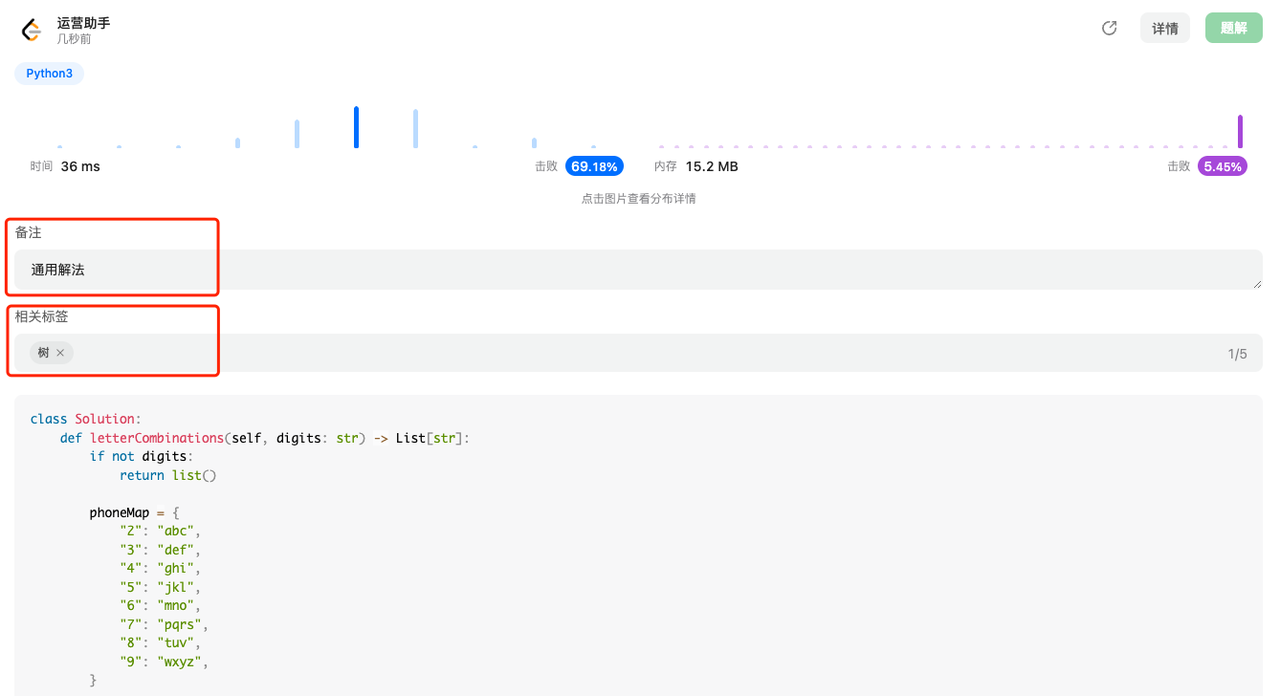Click the blue 69.18% beats badge
This screenshot has height=696, width=1280.
click(594, 166)
